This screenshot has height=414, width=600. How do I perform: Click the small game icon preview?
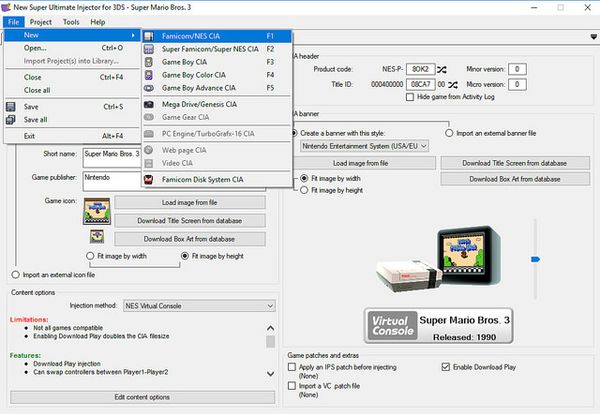click(97, 236)
